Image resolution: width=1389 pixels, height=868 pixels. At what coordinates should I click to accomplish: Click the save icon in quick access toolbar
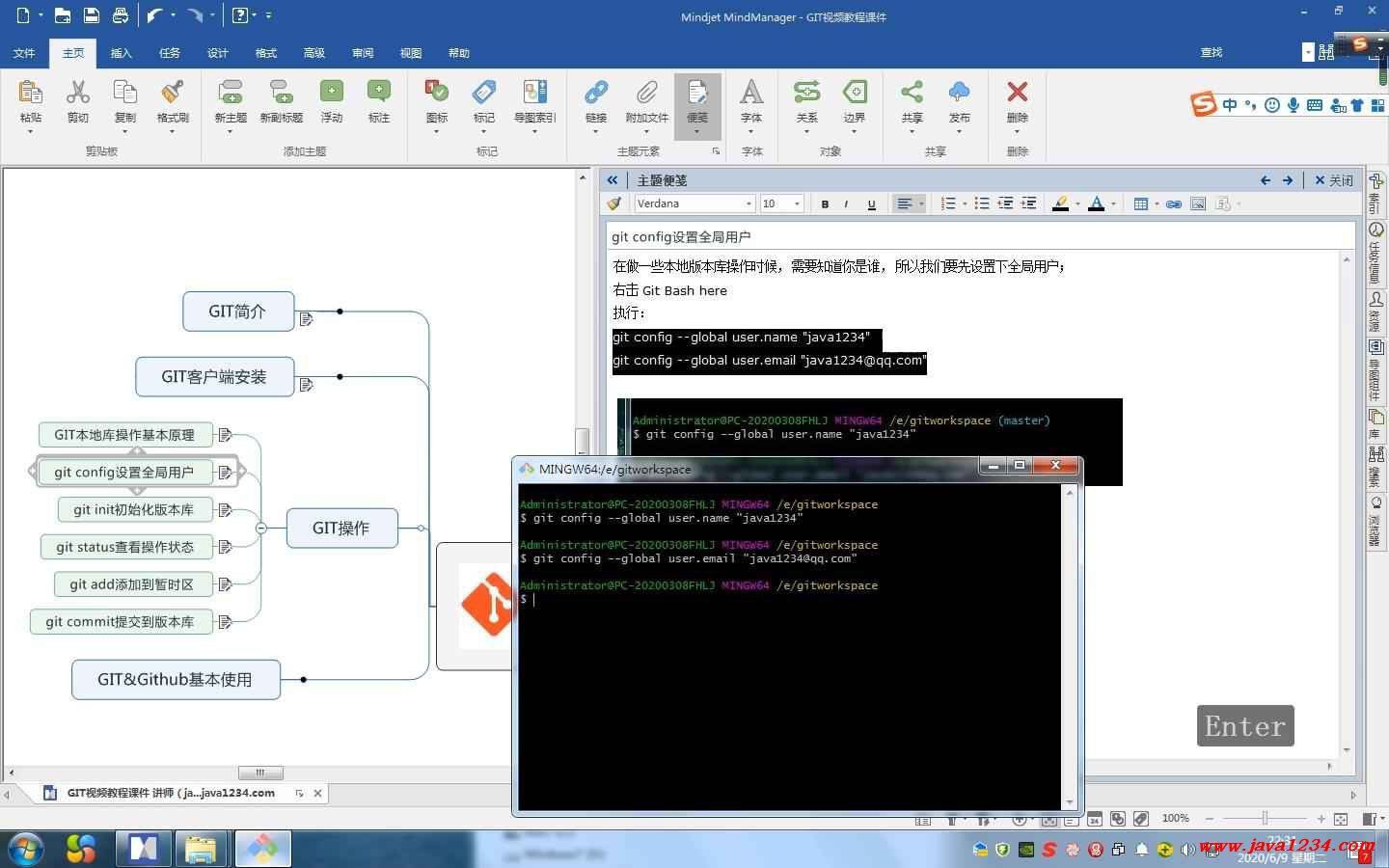[91, 15]
